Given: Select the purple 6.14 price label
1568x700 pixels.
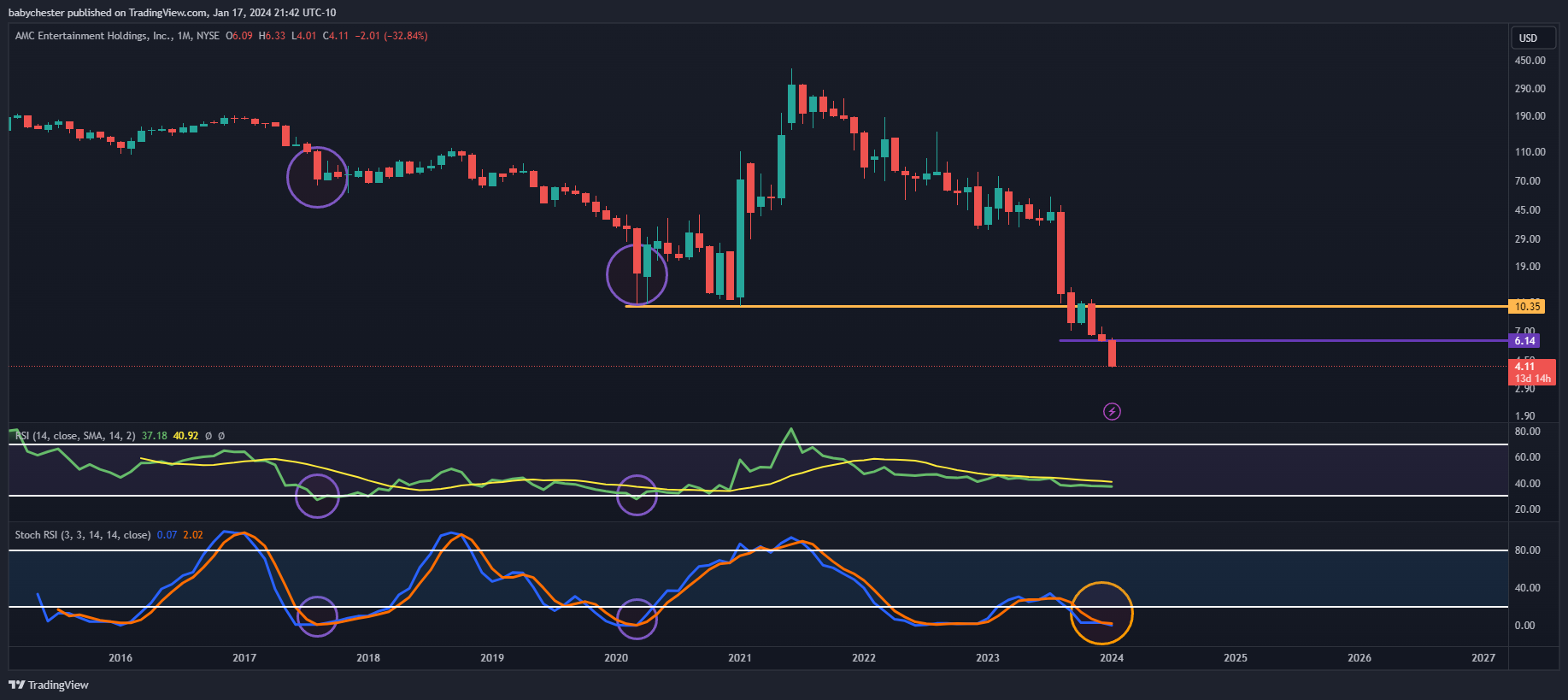Looking at the screenshot, I should (x=1524, y=340).
